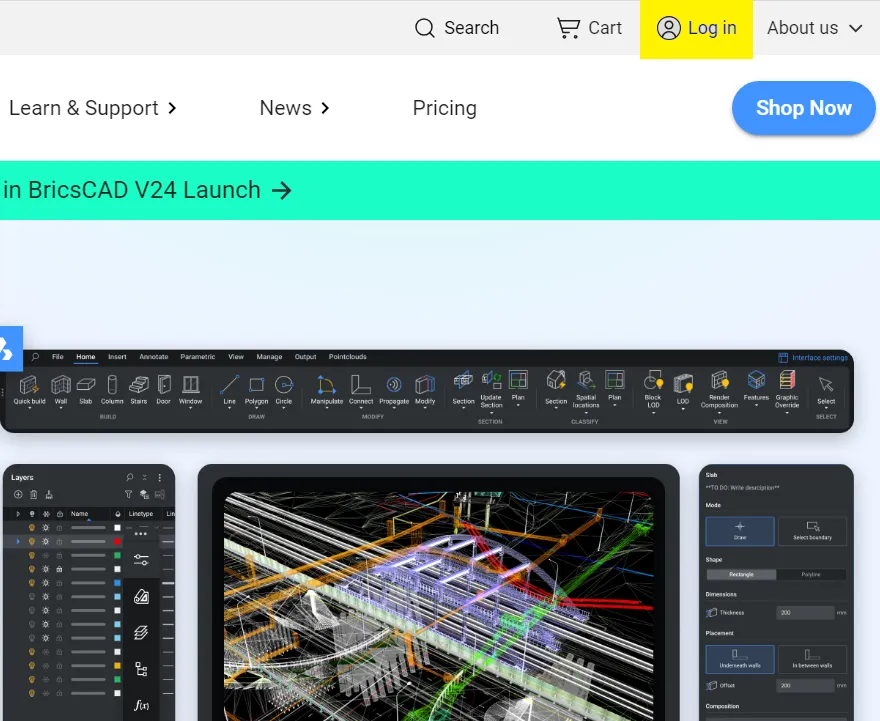
Task: Click the red layer color swatch
Action: pos(117,541)
